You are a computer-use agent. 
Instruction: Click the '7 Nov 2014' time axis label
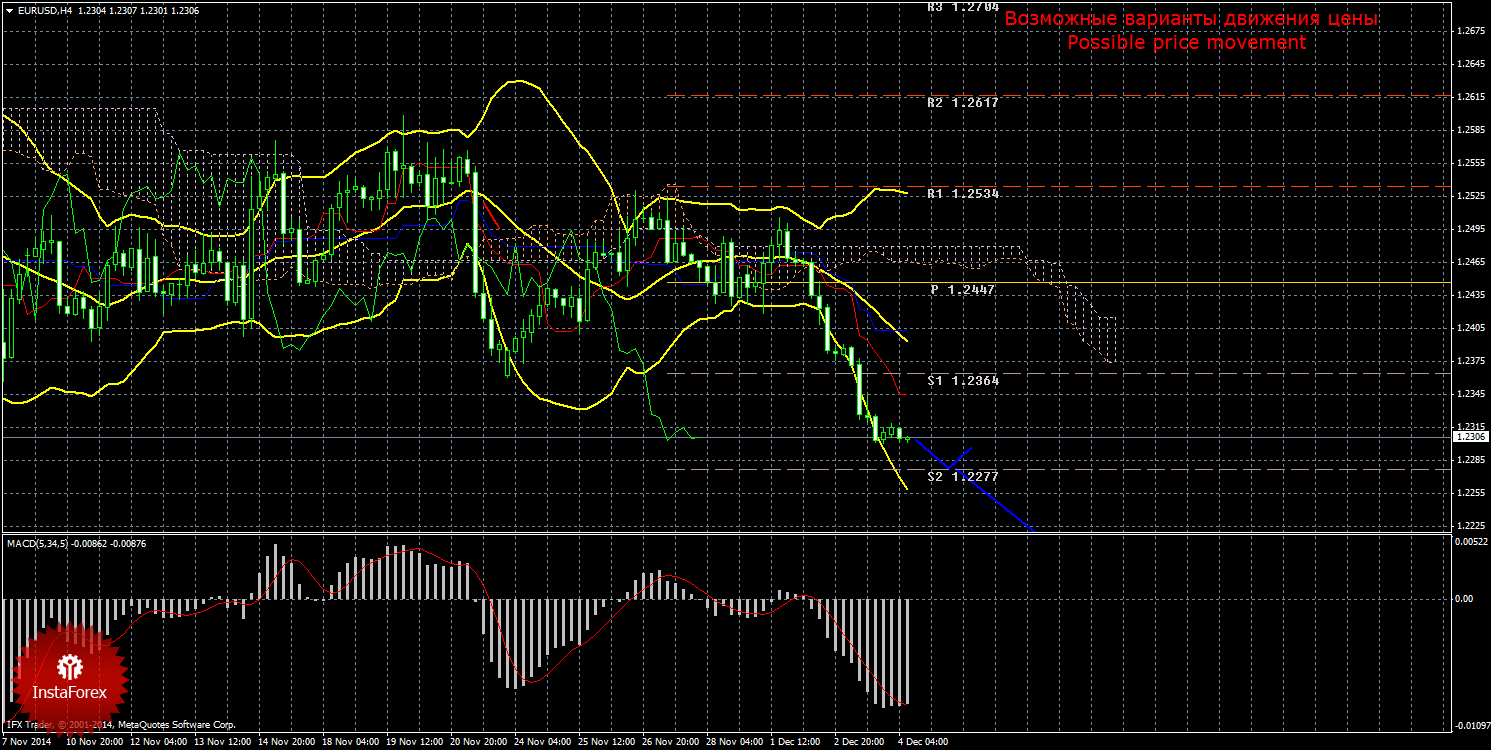click(27, 743)
